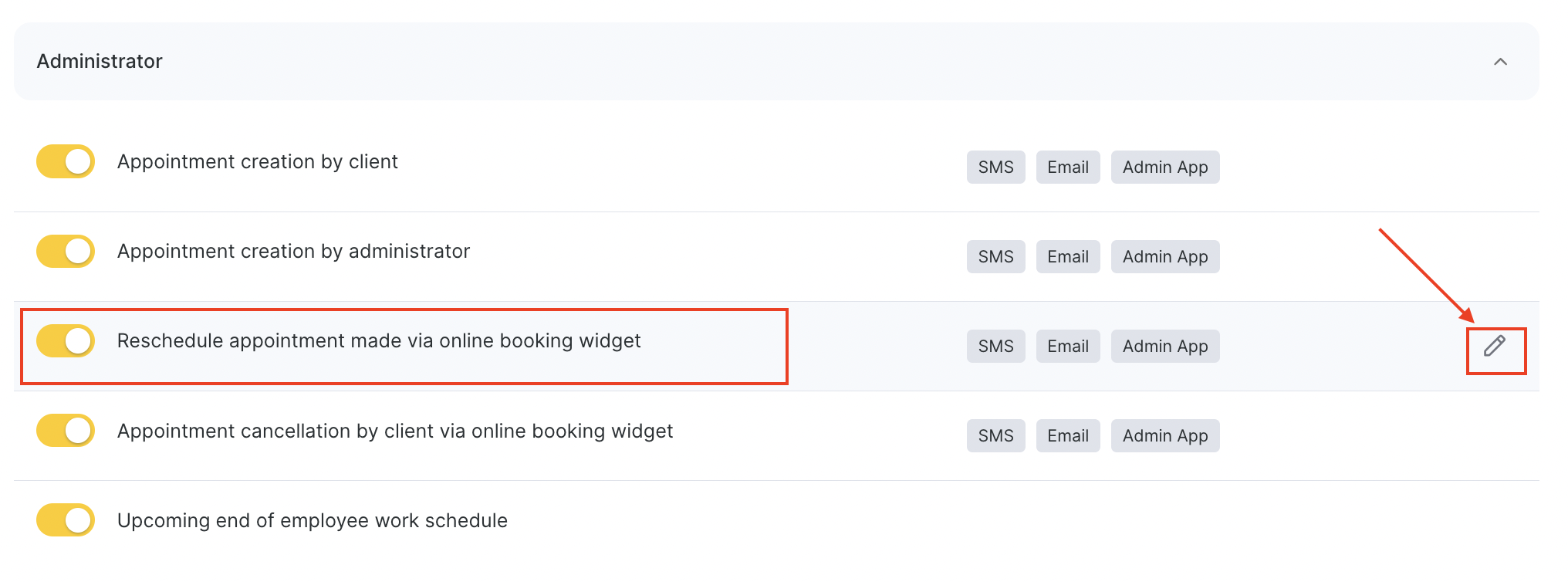Toggle Appointment creation by client switch

click(x=66, y=161)
